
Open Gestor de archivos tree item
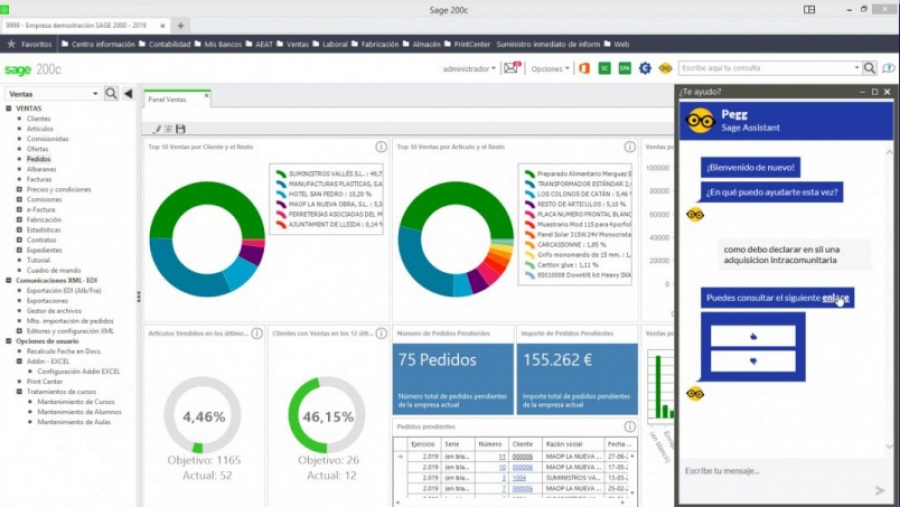pyautogui.click(x=54, y=311)
